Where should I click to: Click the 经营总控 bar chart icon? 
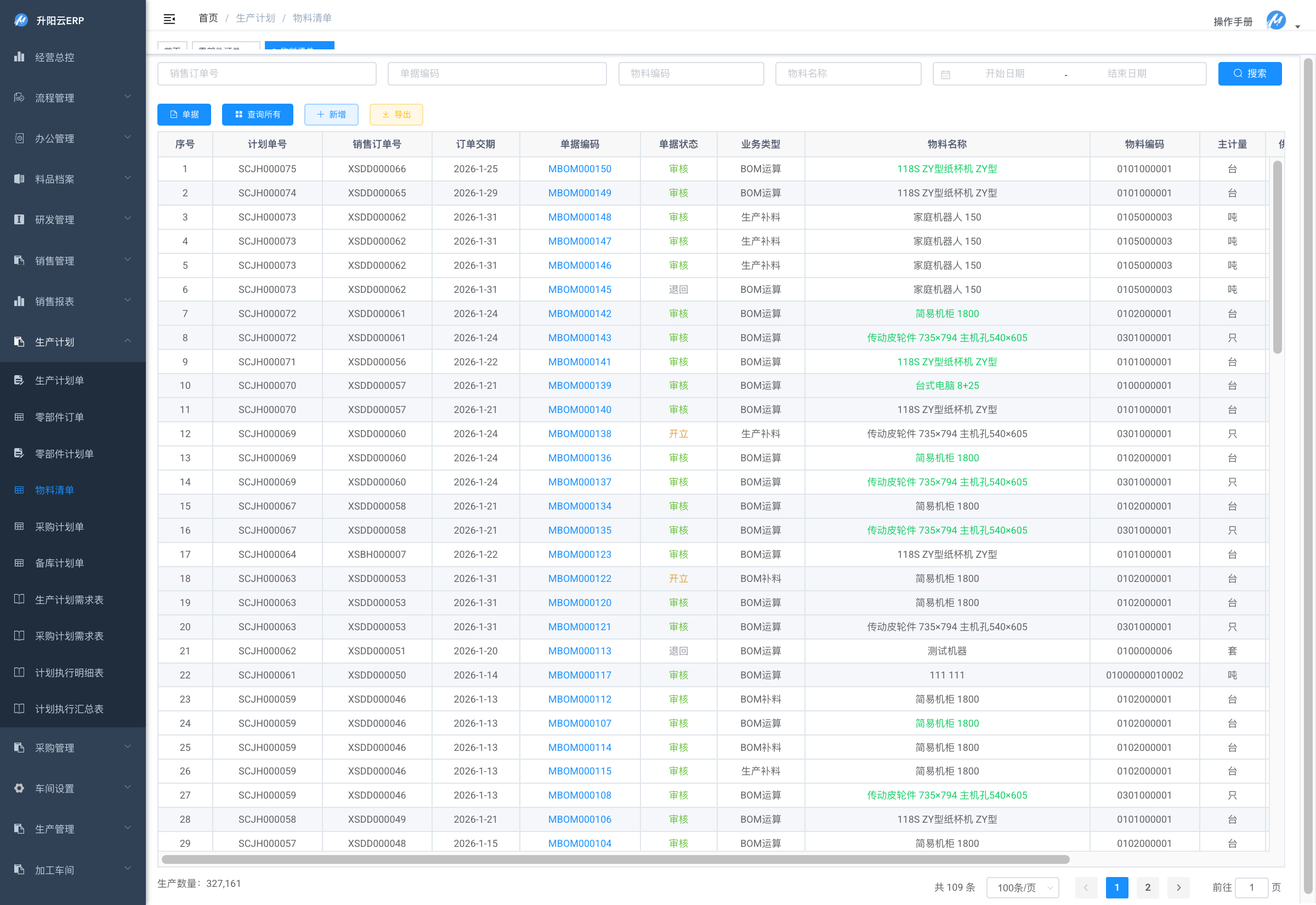pos(19,56)
